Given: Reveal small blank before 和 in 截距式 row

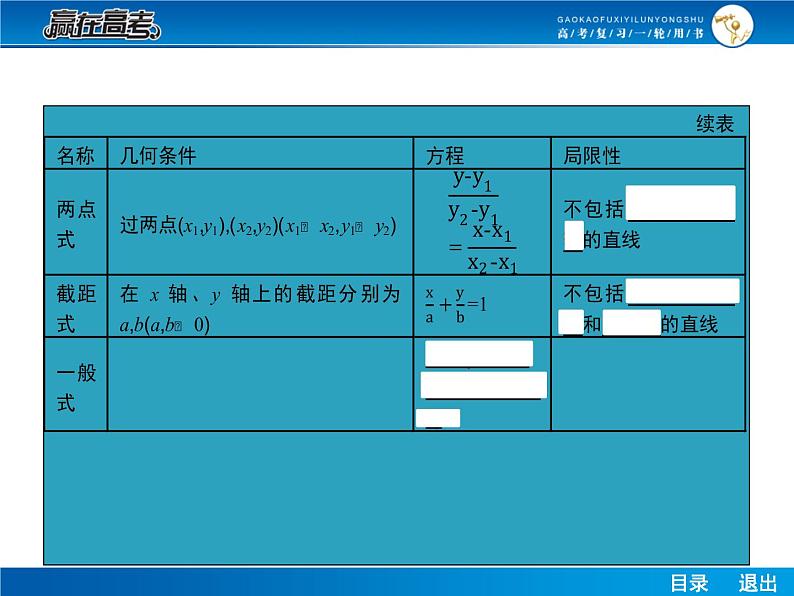Looking at the screenshot, I should pos(571,322).
